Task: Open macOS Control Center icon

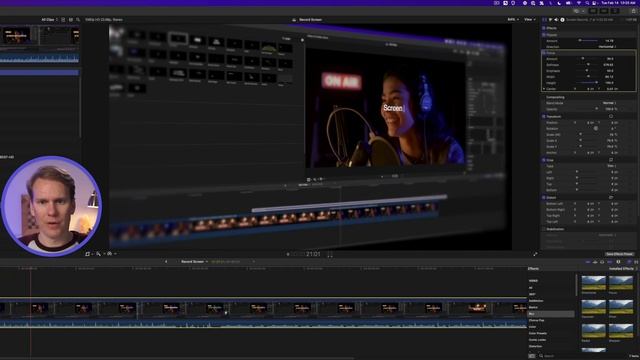Action: click(595, 3)
